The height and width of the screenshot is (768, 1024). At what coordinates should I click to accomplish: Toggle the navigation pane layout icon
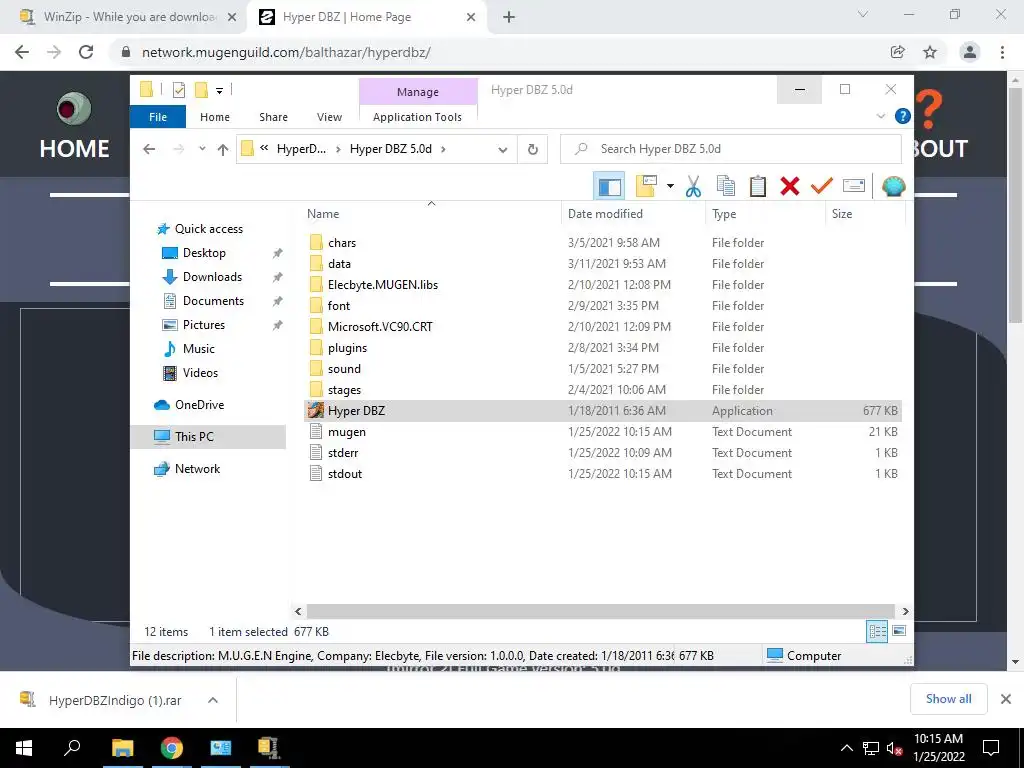[609, 187]
